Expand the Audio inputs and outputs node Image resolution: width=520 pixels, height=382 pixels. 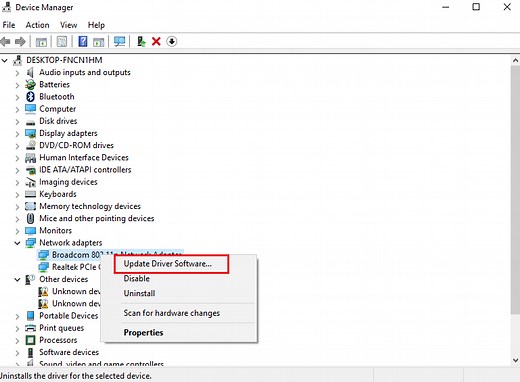[17, 73]
